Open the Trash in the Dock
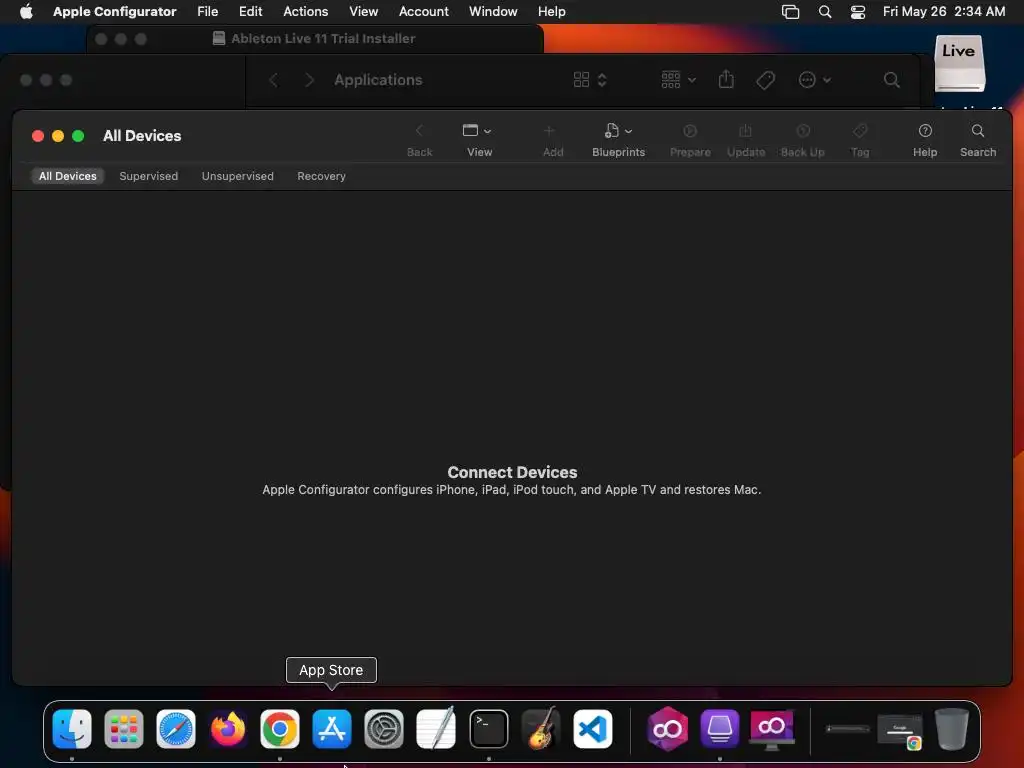The width and height of the screenshot is (1024, 768). [952, 728]
